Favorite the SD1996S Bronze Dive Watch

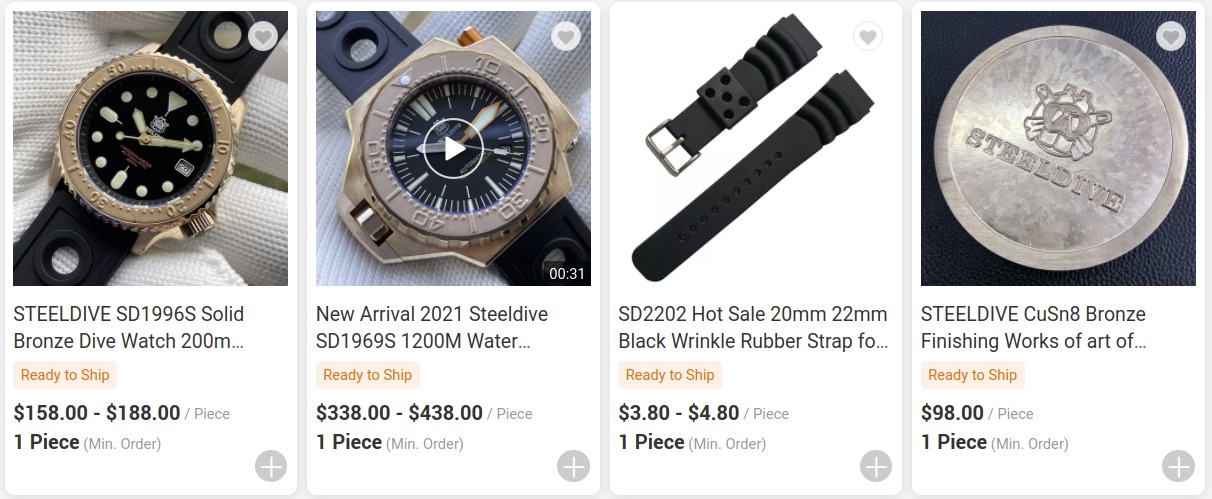[x=263, y=37]
